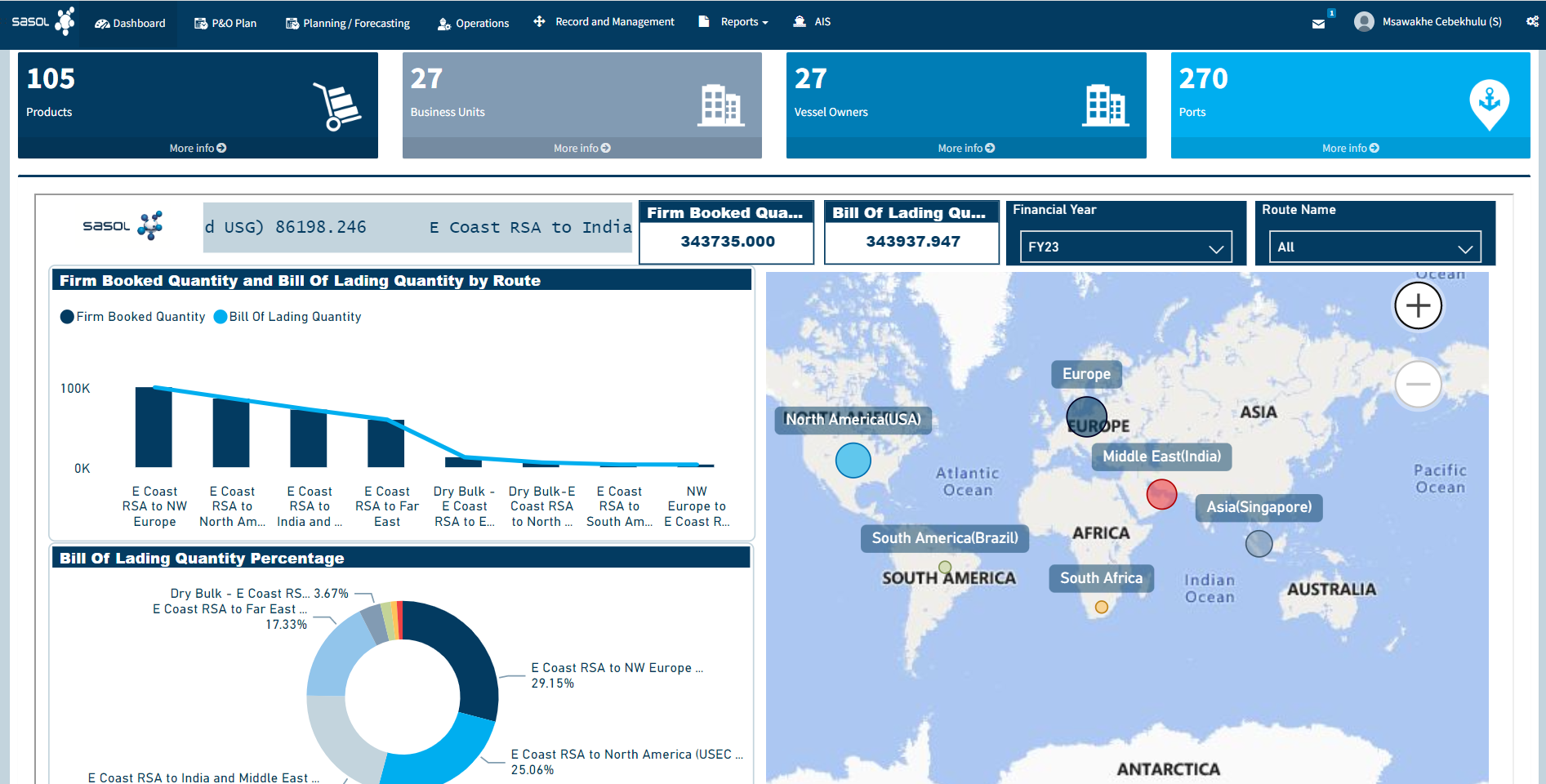Click the Sasol logo in the report header
Viewport: 1546px width, 784px height.
(x=123, y=225)
